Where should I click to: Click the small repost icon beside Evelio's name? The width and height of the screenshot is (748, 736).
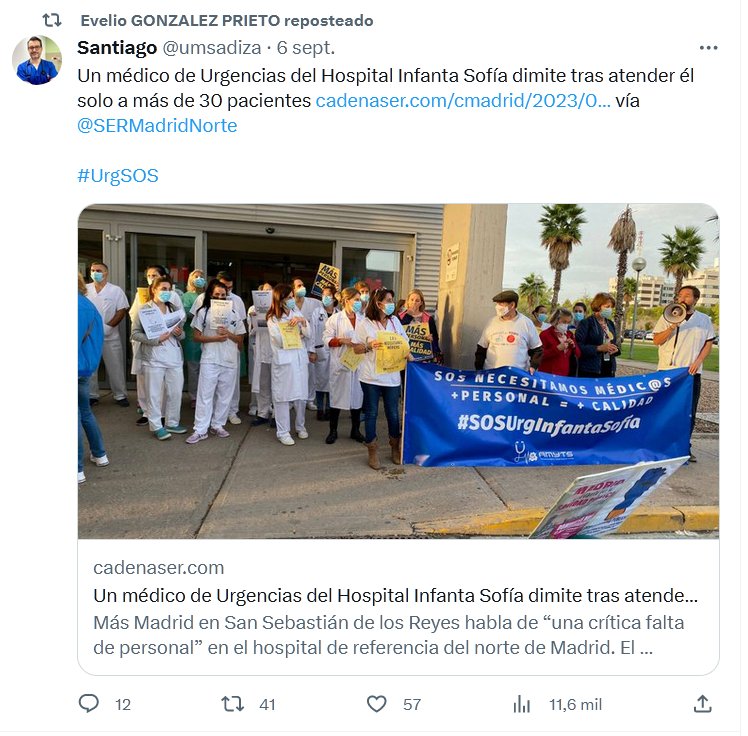[52, 21]
